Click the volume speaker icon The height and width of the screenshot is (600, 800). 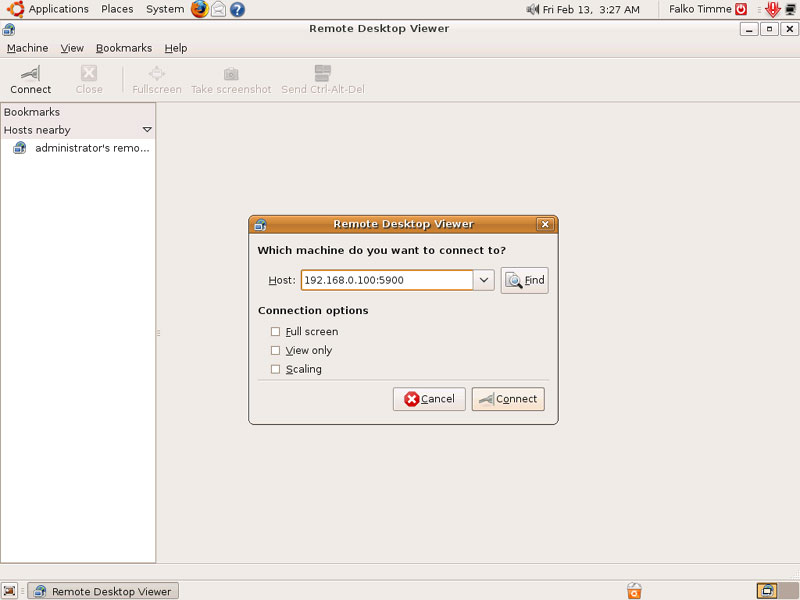[533, 9]
